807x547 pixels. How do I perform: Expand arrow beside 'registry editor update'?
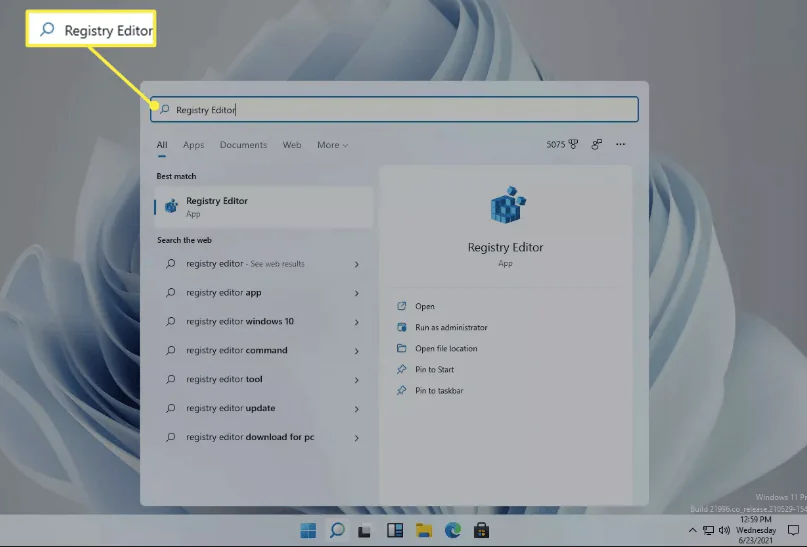pos(357,409)
